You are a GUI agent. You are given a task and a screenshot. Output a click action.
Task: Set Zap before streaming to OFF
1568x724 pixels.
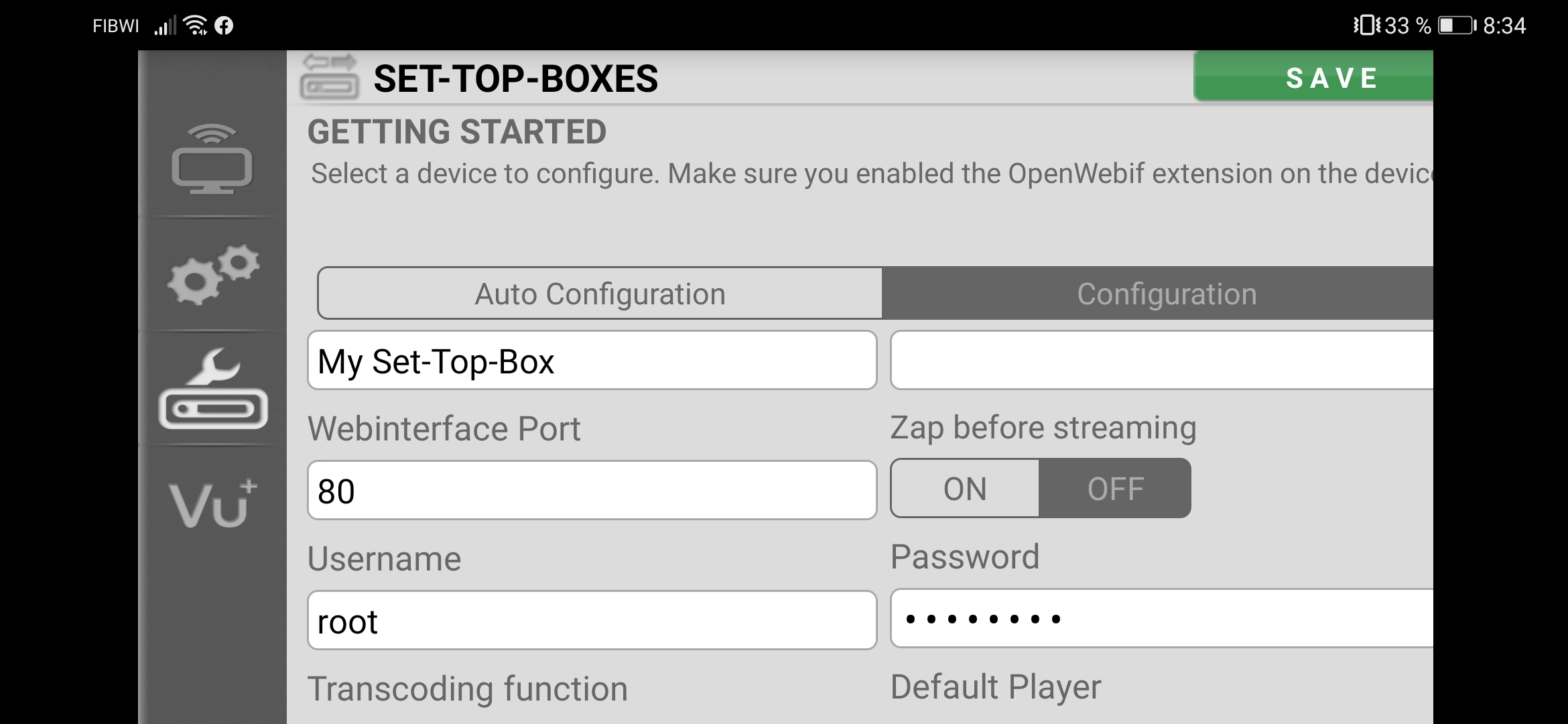pos(1115,489)
